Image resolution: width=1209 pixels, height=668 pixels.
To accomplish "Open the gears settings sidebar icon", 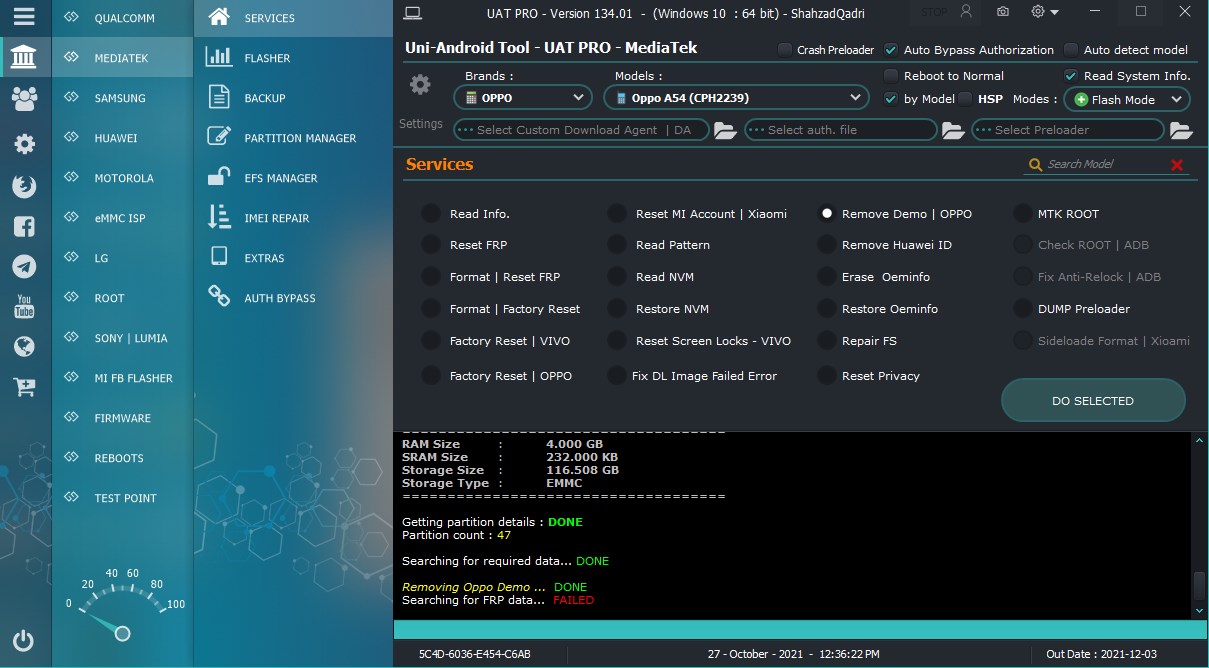I will (24, 144).
